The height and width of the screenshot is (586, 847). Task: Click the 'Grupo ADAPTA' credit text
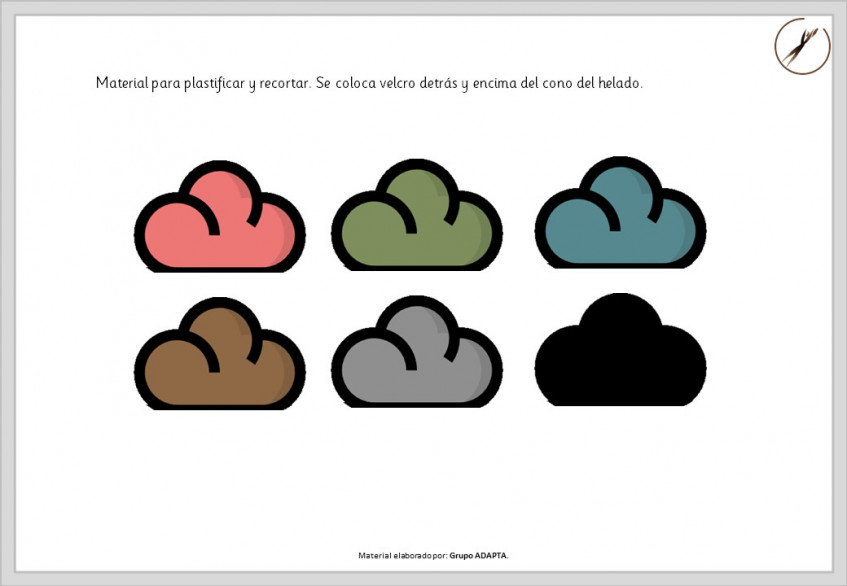[x=479, y=555]
